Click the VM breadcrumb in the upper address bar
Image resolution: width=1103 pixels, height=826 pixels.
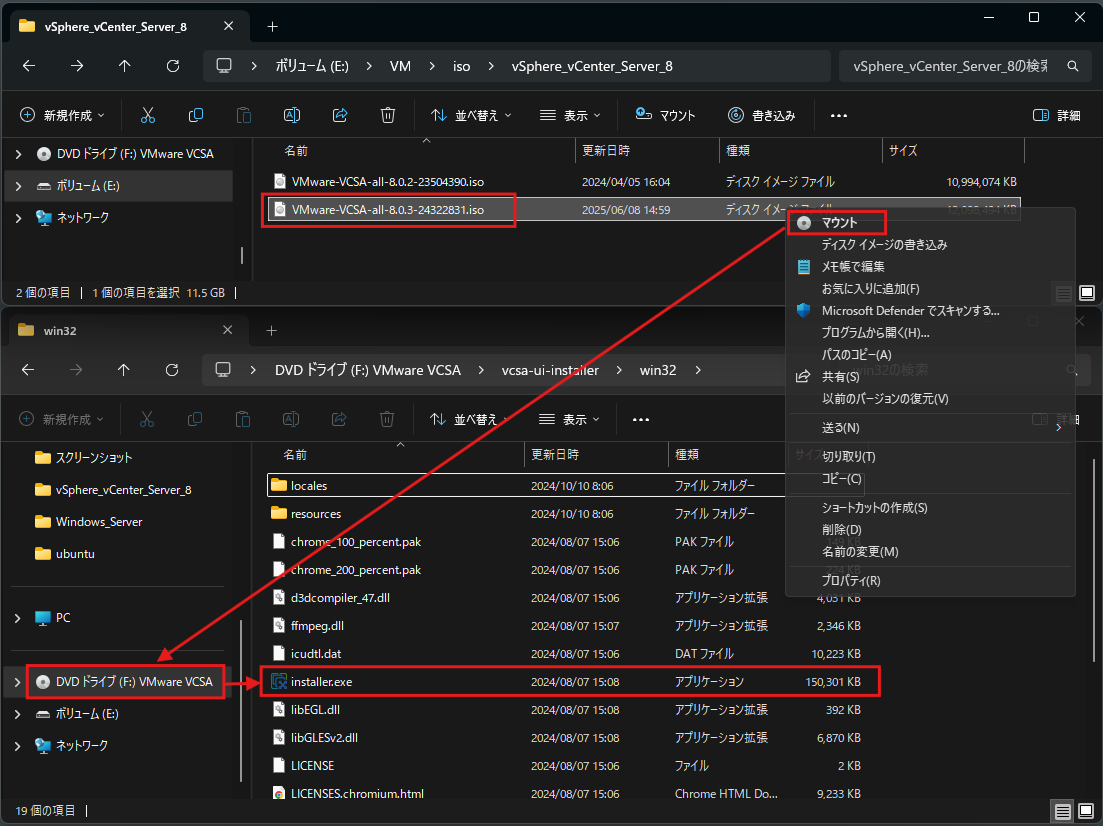400,66
